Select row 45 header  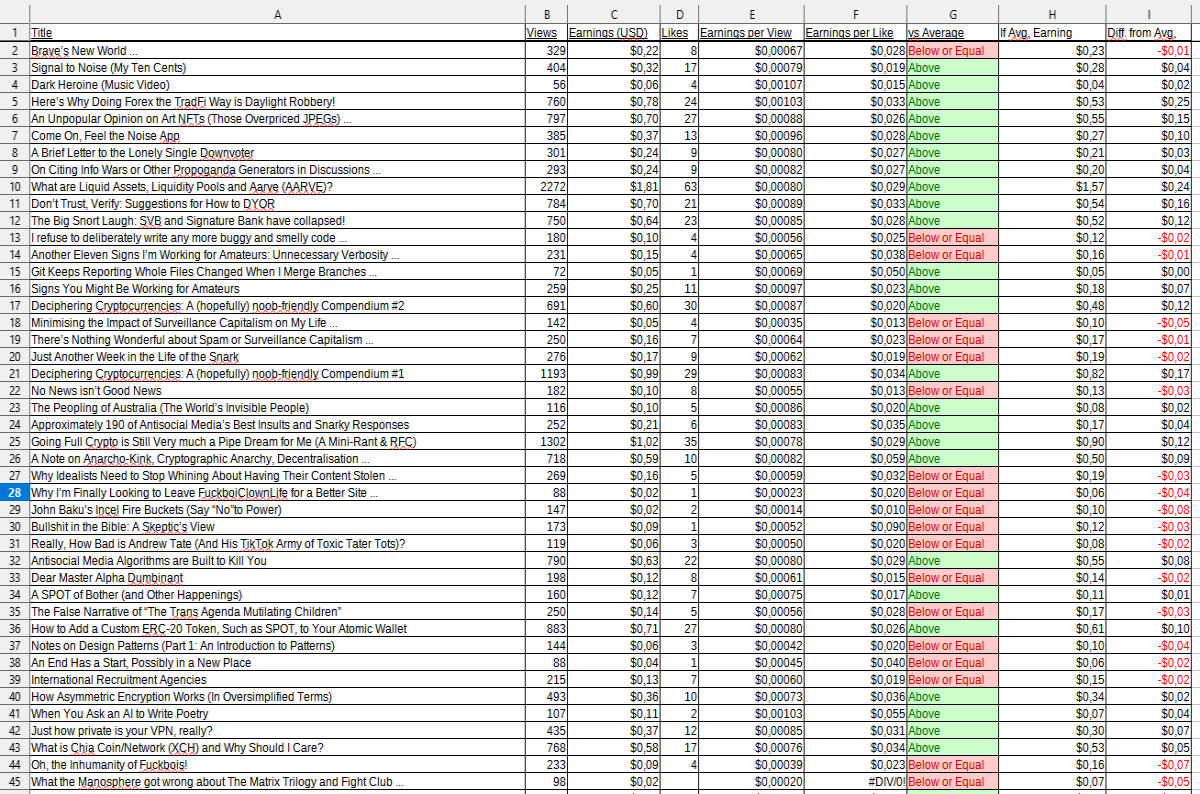click(14, 781)
